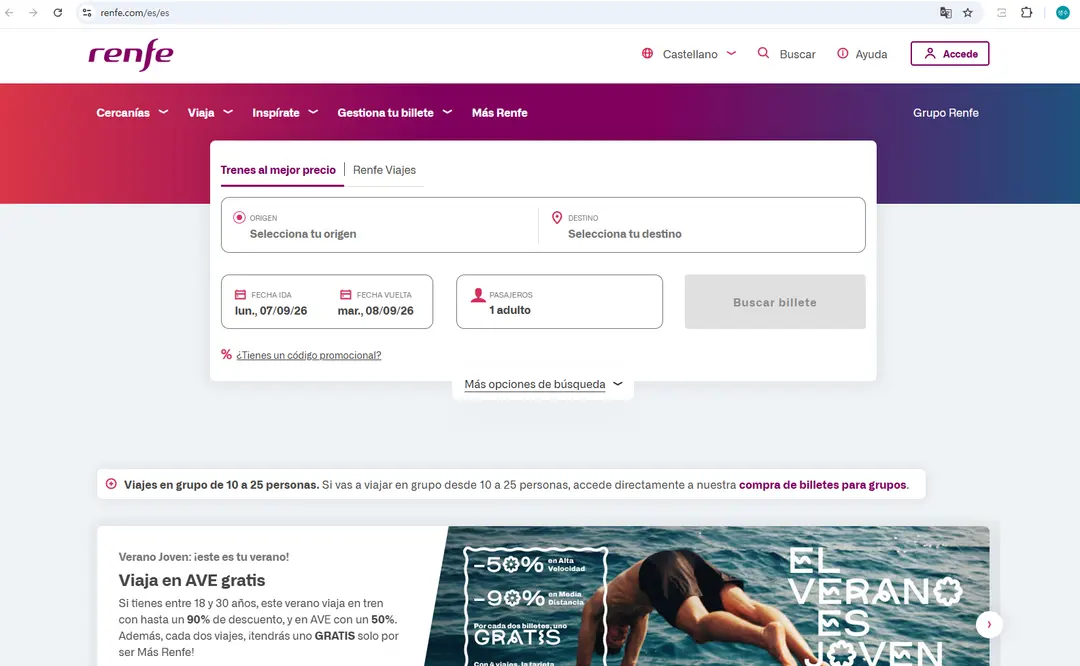The height and width of the screenshot is (666, 1080).
Task: Open the Castellano language dropdown
Action: (x=699, y=54)
